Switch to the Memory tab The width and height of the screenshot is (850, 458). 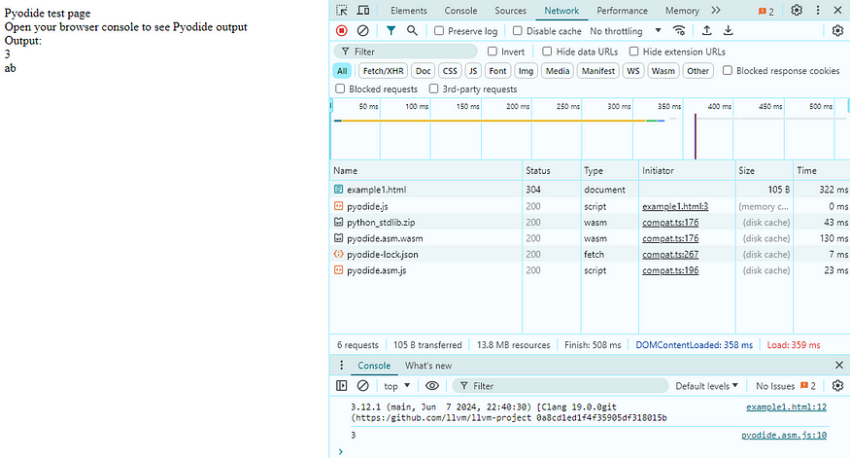682,10
